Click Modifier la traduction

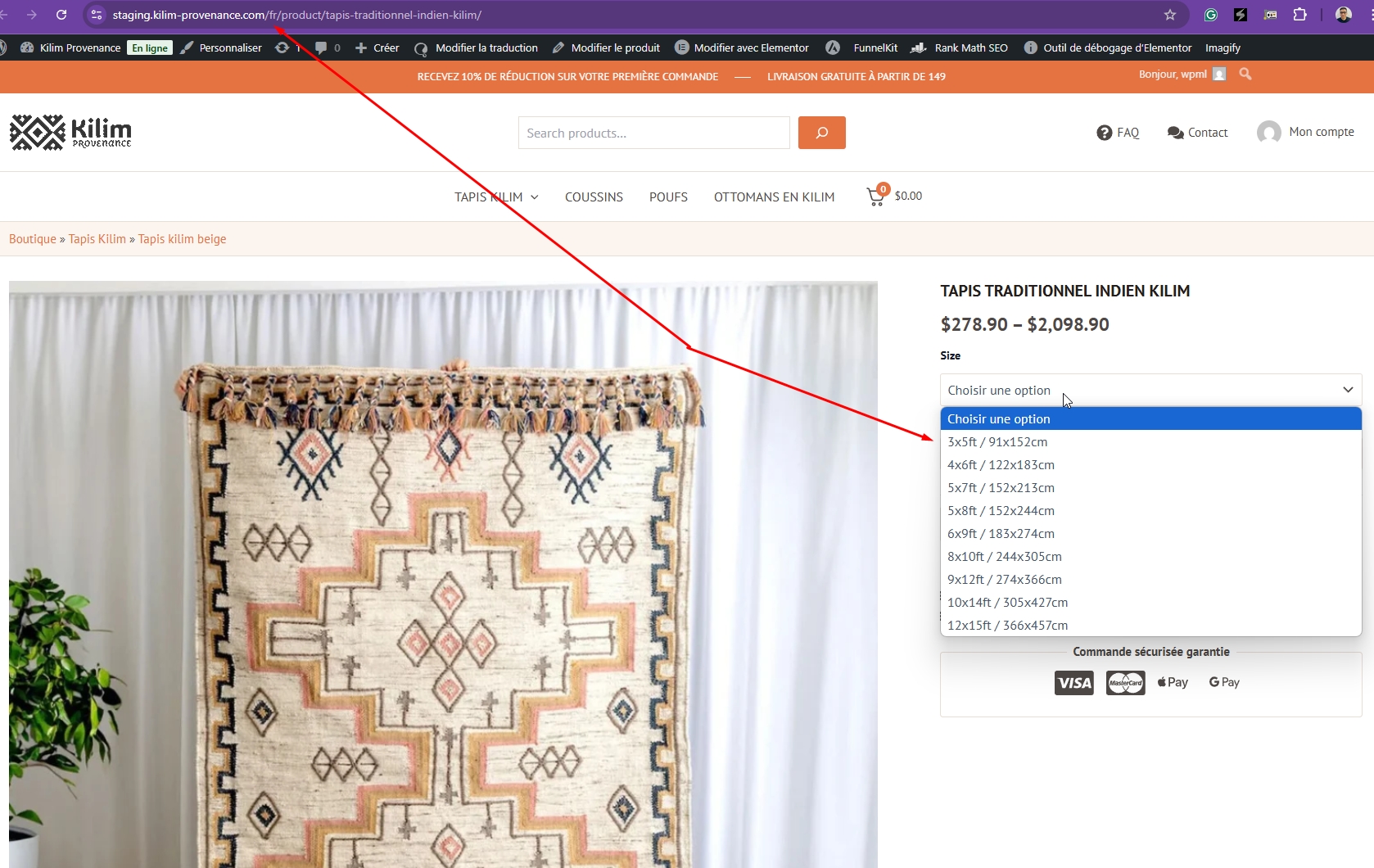point(477,47)
